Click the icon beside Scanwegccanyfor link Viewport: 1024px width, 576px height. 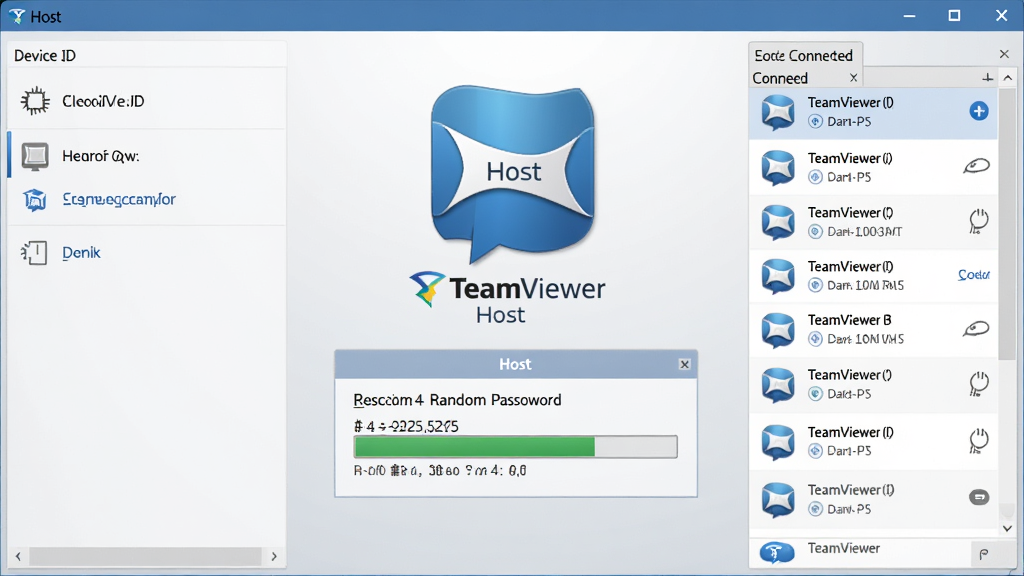coord(35,199)
